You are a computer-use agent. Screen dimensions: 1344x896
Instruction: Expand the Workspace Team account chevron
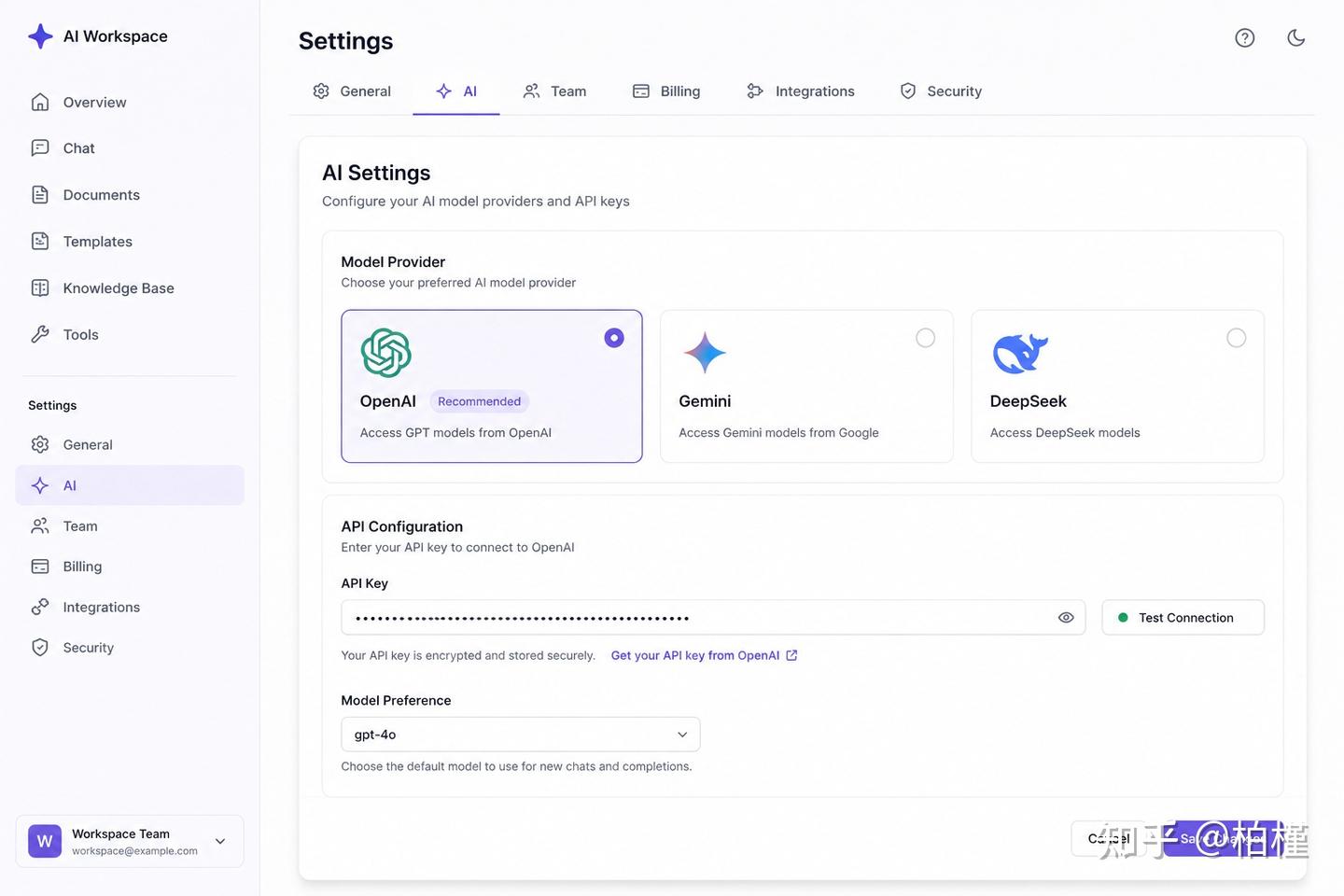click(x=220, y=841)
